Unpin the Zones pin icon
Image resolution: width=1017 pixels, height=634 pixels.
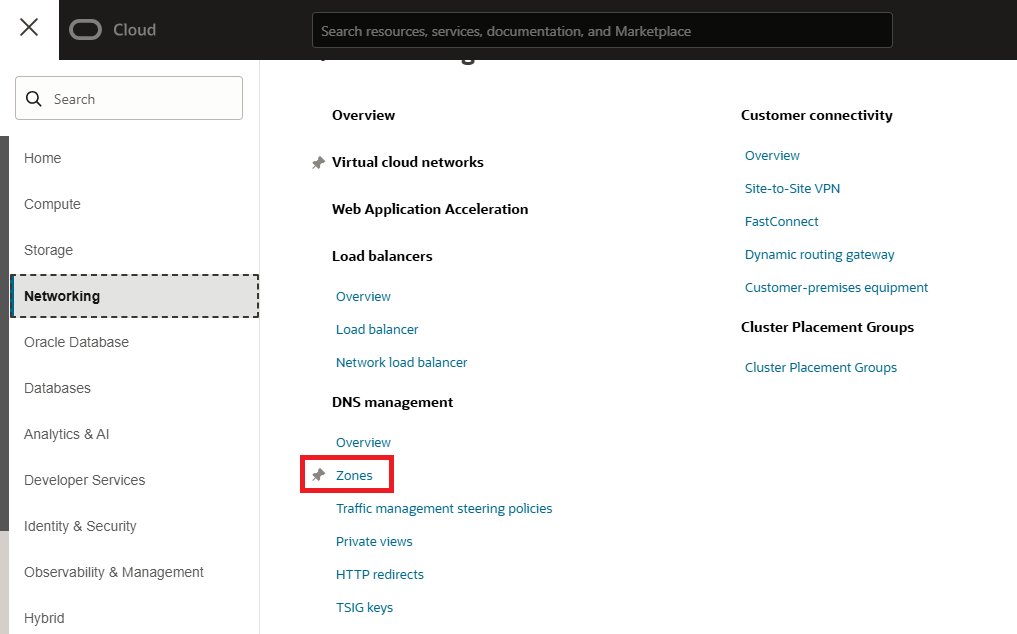[318, 476]
